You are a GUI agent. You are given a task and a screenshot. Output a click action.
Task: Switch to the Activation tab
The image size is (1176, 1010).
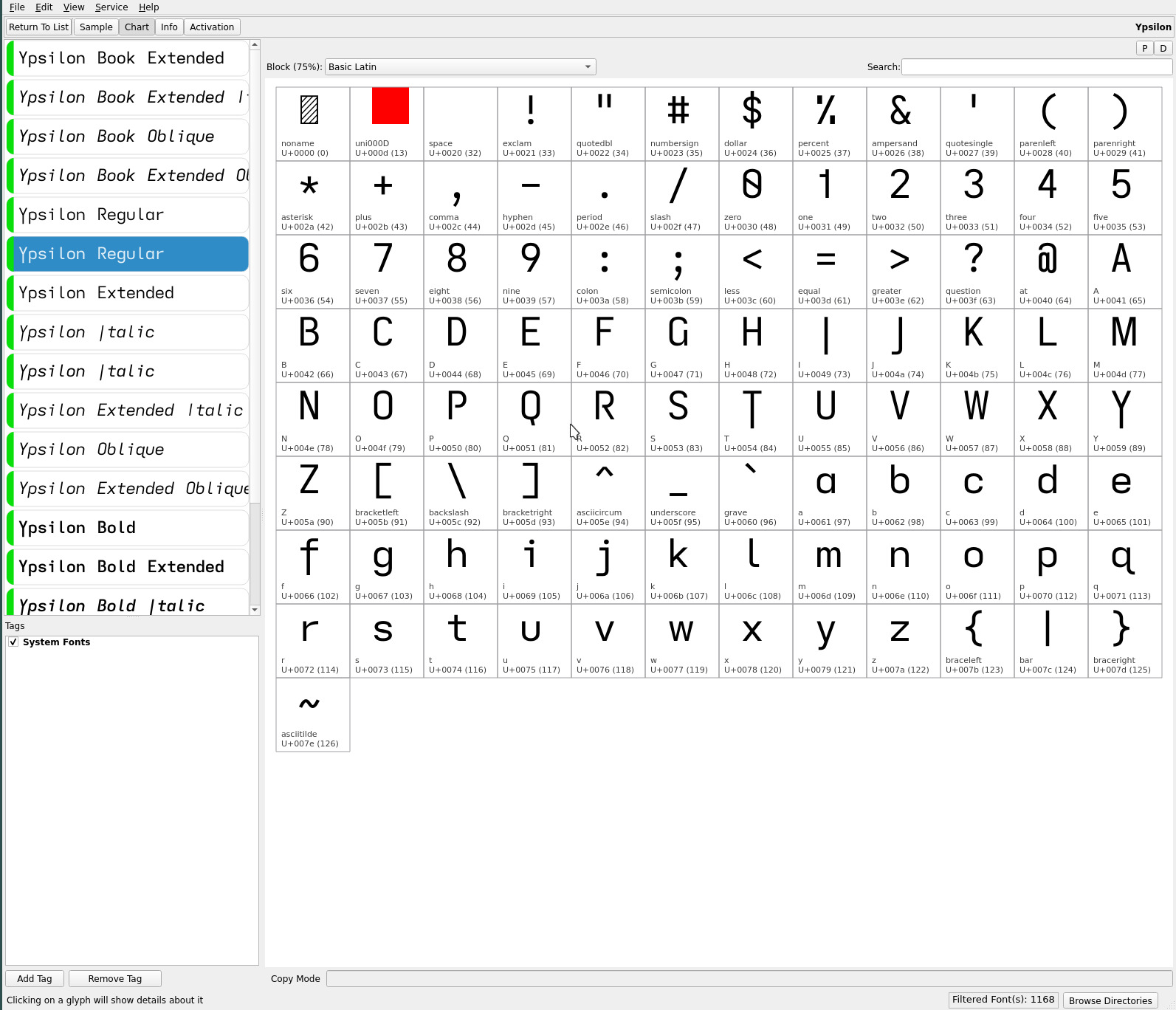(x=212, y=27)
